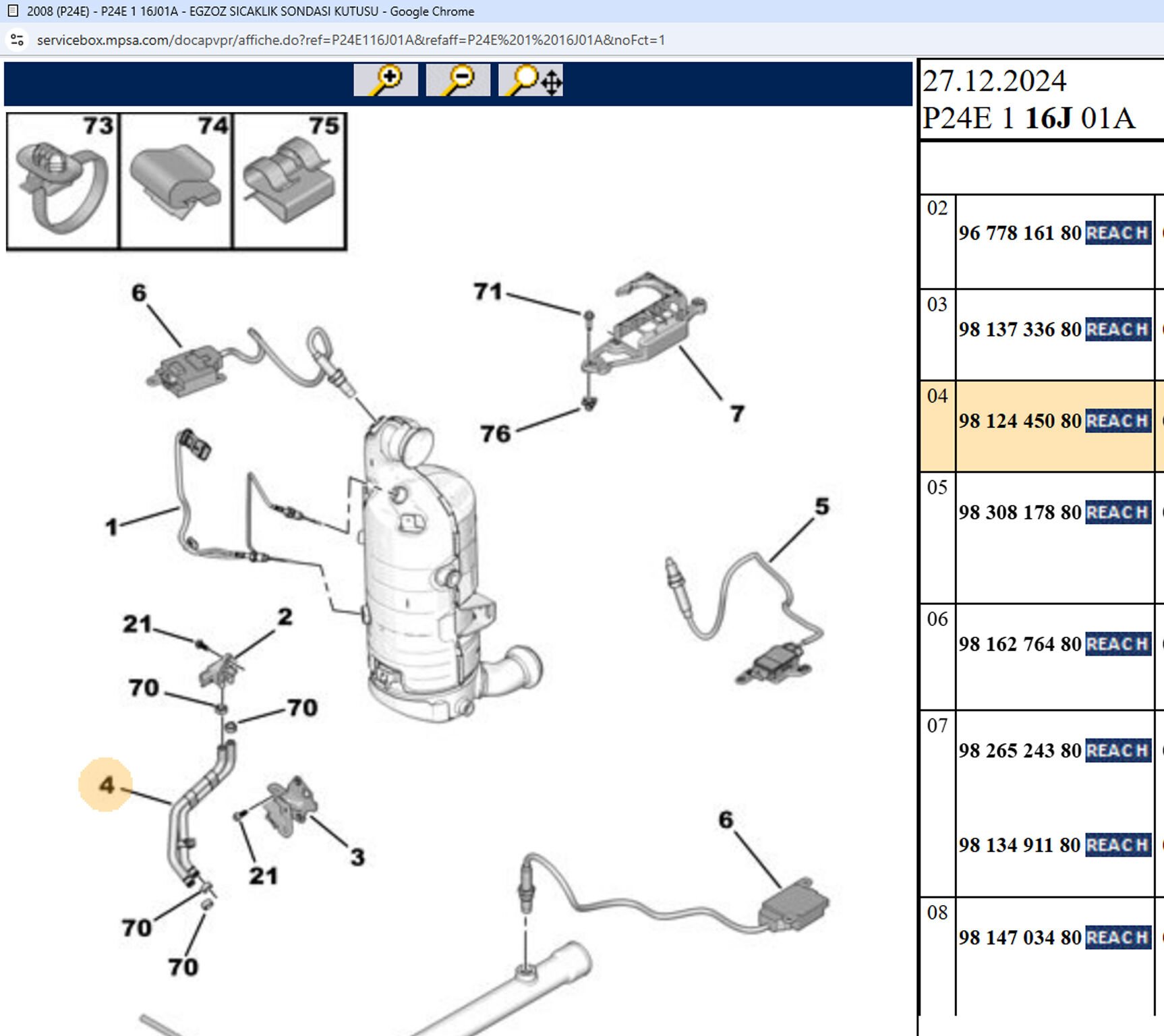Click the REACH badge for 98 308 178 80
The height and width of the screenshot is (1036, 1164).
1117,512
